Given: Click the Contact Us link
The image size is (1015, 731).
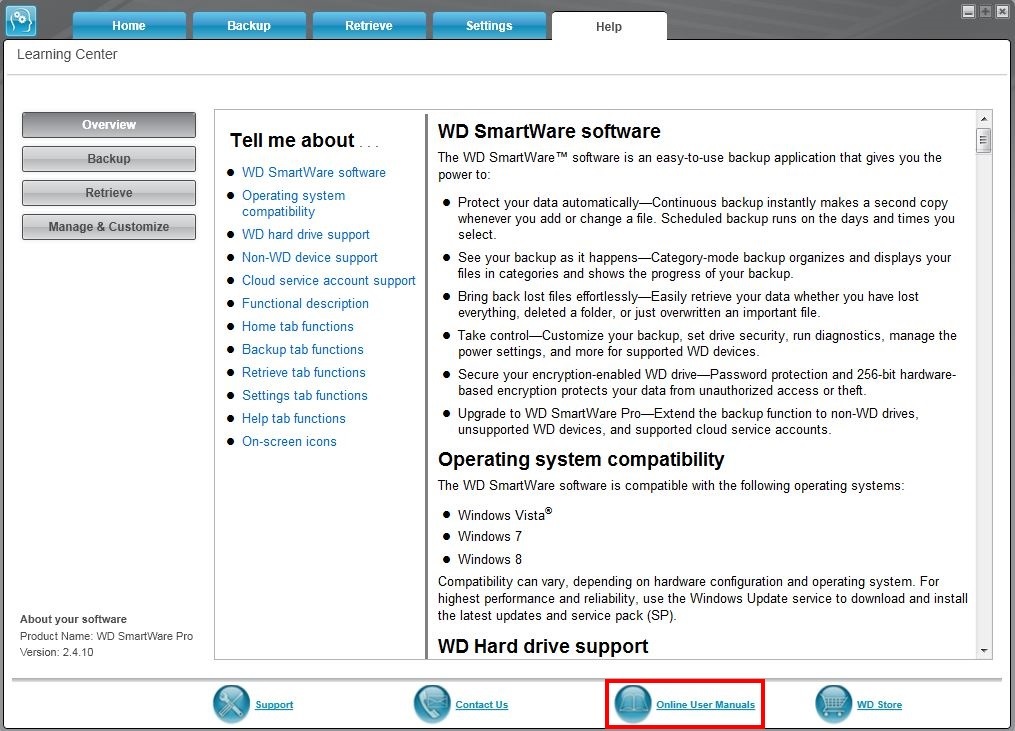Looking at the screenshot, I should tap(482, 704).
